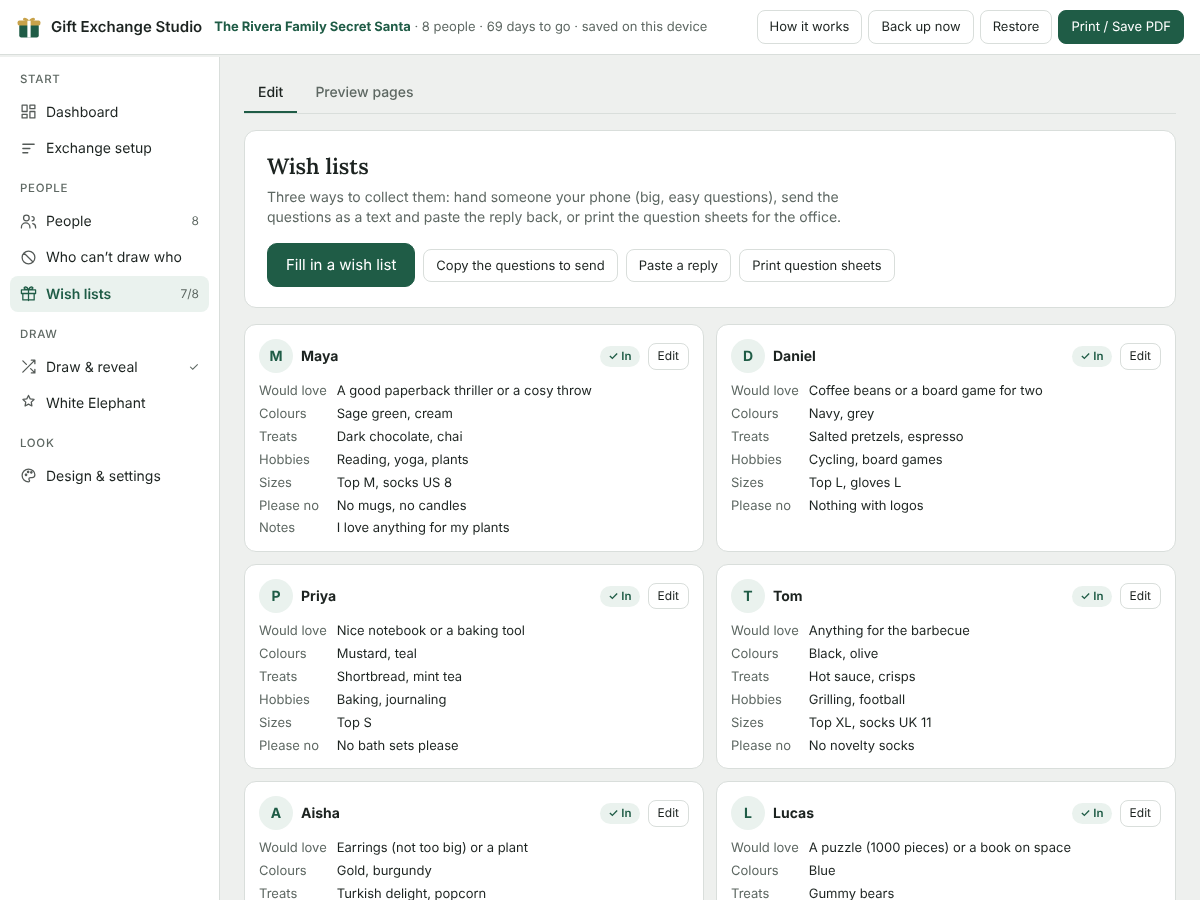Click the Design & settings palette icon
This screenshot has height=900, width=1200.
point(28,476)
